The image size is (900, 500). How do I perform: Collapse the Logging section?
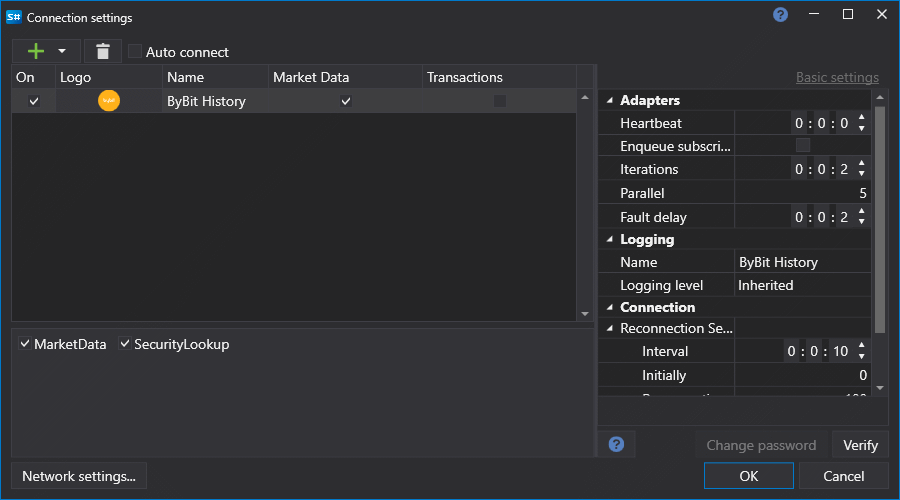[609, 240]
